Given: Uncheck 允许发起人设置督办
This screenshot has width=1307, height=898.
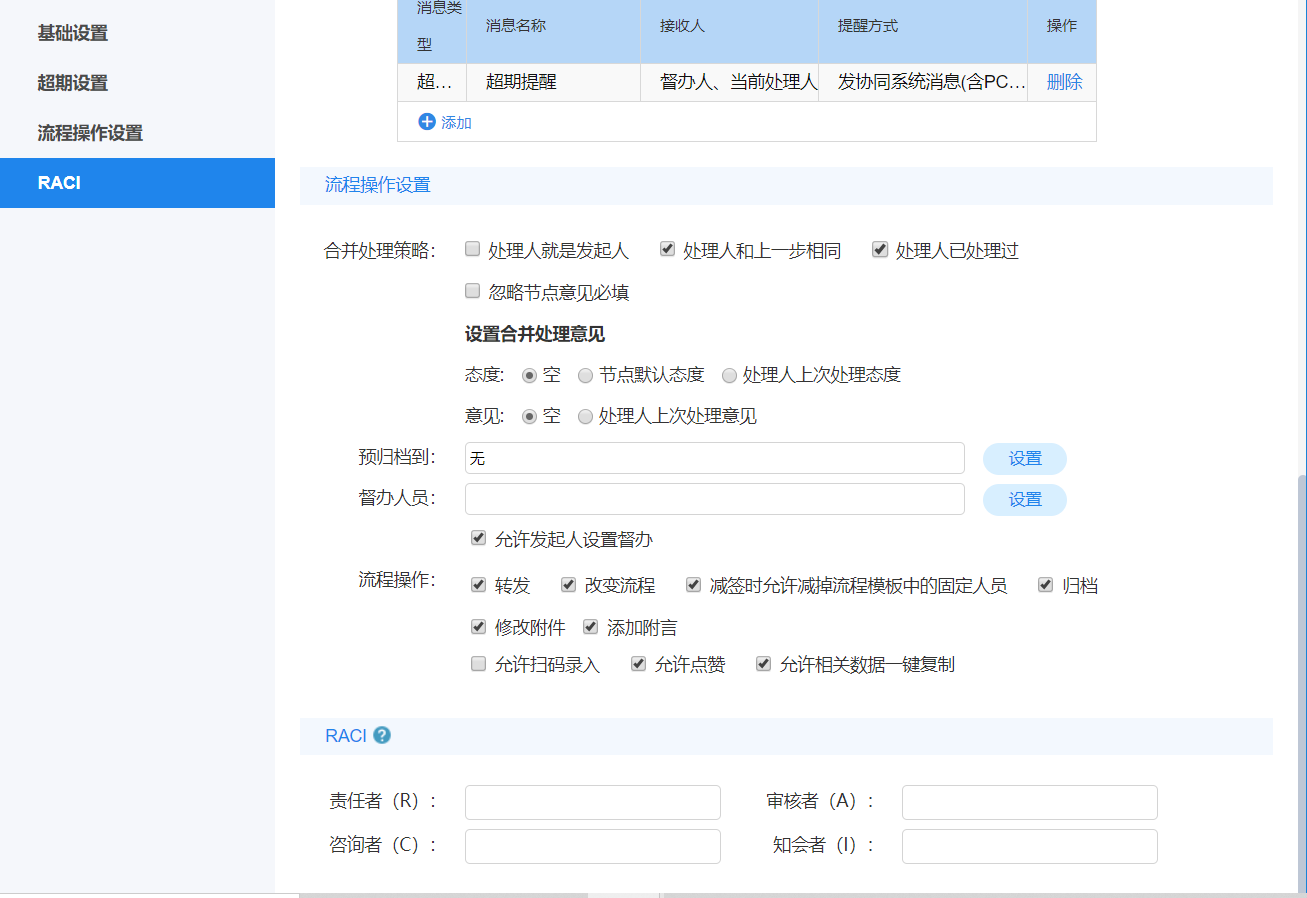Looking at the screenshot, I should click(478, 537).
